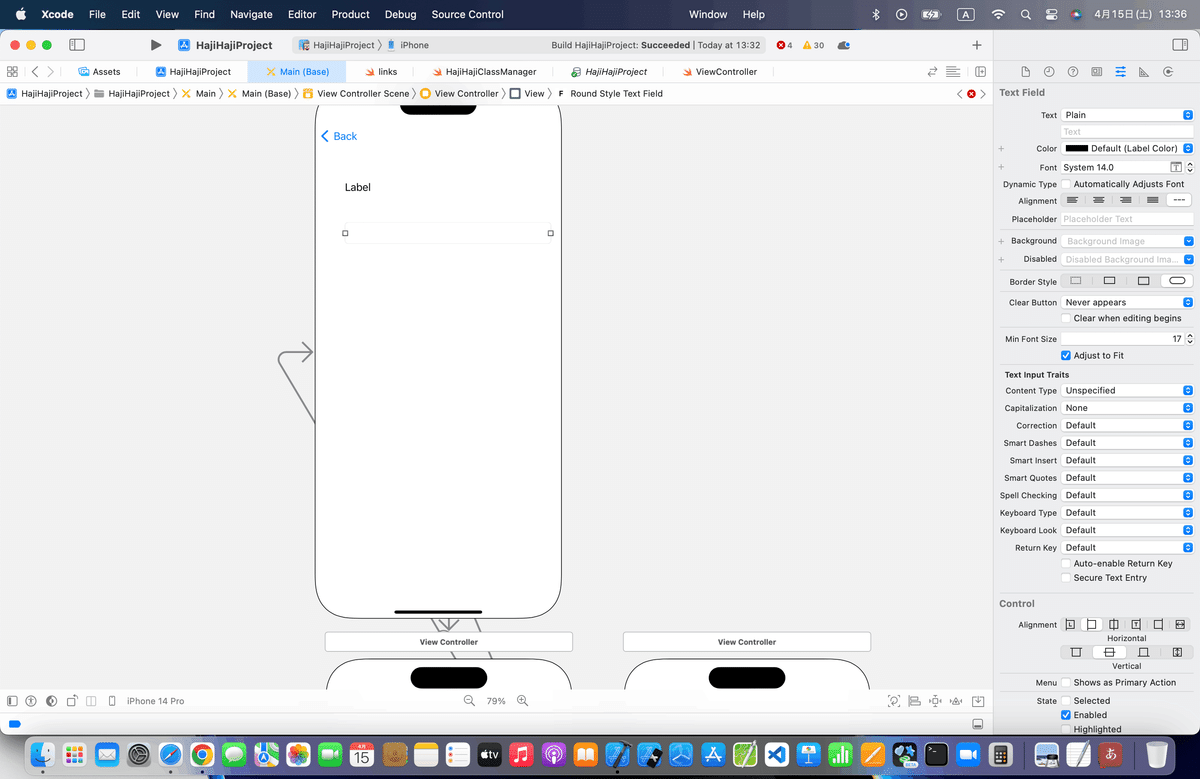
Task: Uncheck Adjust to Fit
Action: 1066,355
